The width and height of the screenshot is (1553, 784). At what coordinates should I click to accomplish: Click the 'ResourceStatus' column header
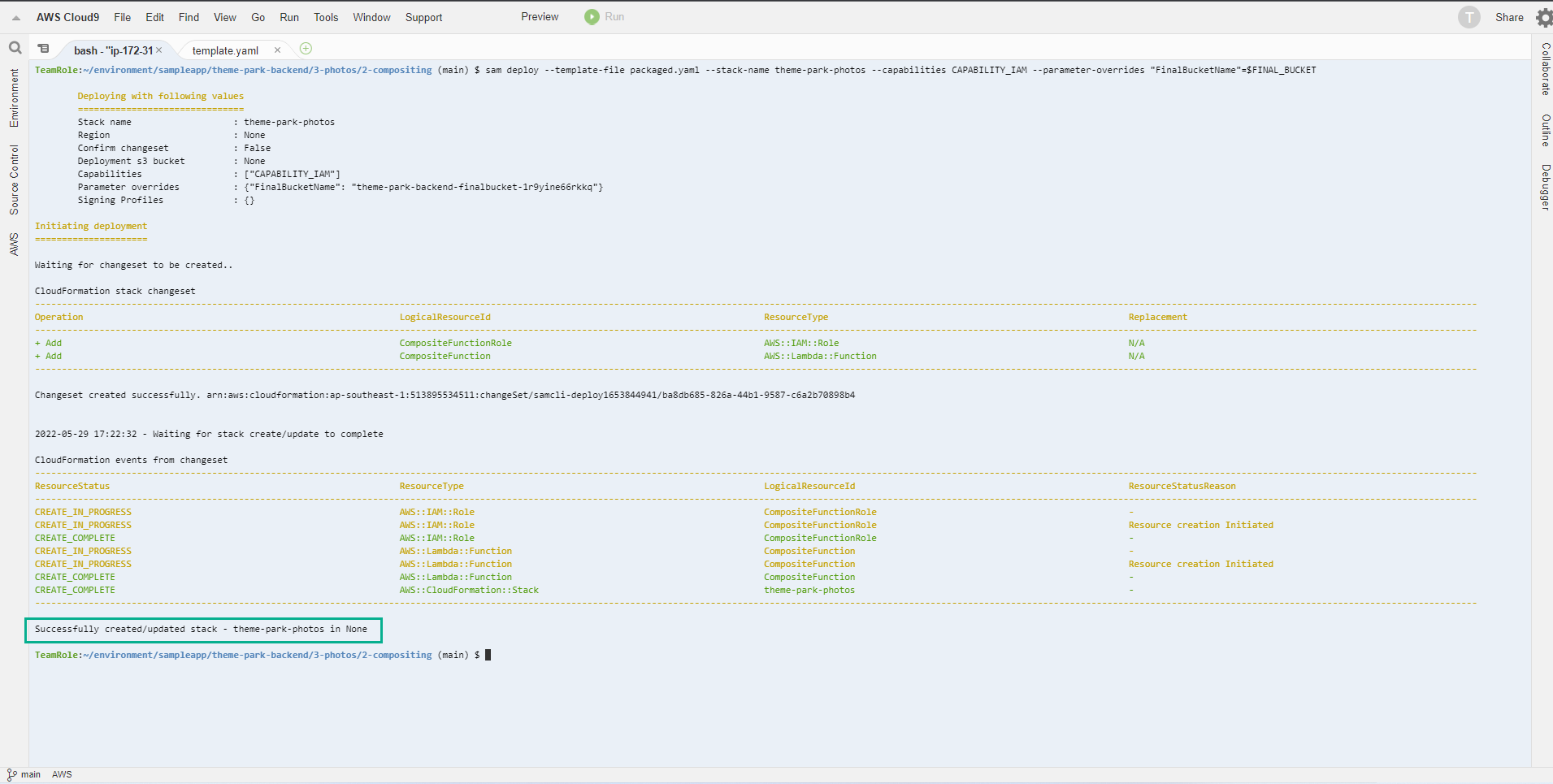(x=72, y=486)
